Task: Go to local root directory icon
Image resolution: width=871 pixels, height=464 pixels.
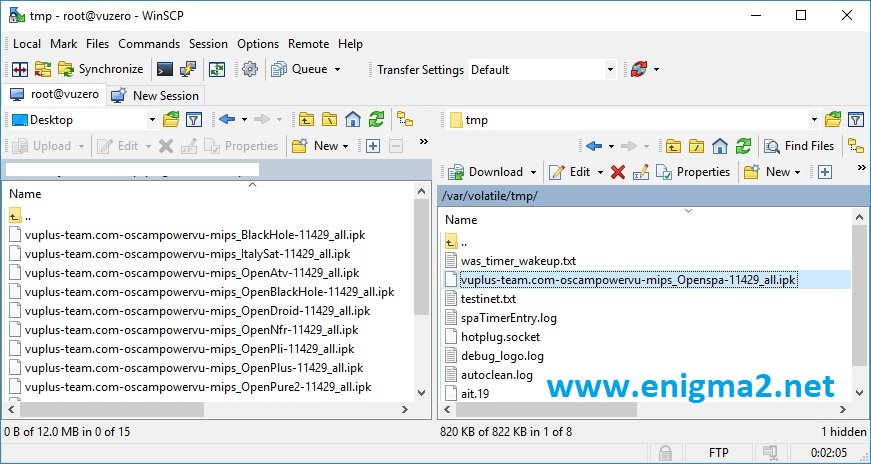Action: (329, 119)
